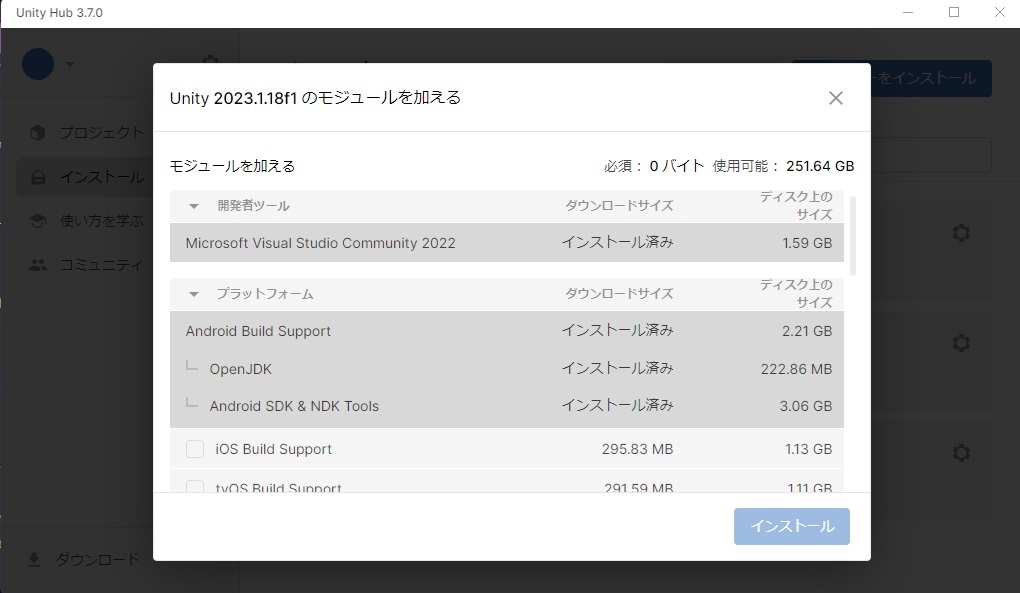1020x593 pixels.
Task: Open the インストール sidebar tab
Action: (85, 177)
